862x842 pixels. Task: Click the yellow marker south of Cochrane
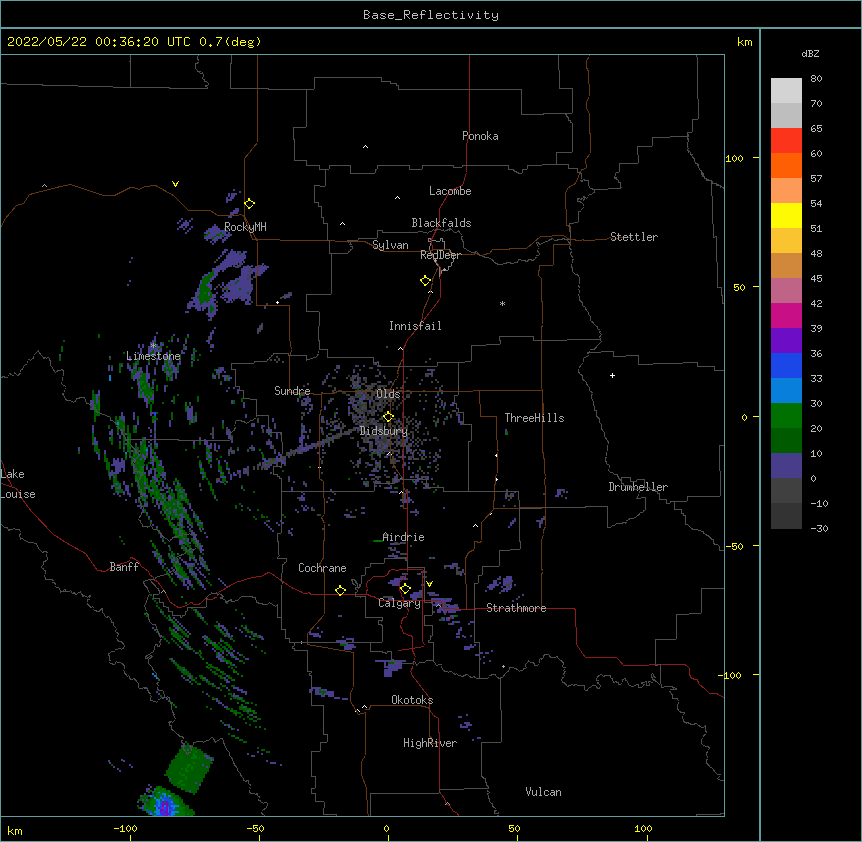340,590
